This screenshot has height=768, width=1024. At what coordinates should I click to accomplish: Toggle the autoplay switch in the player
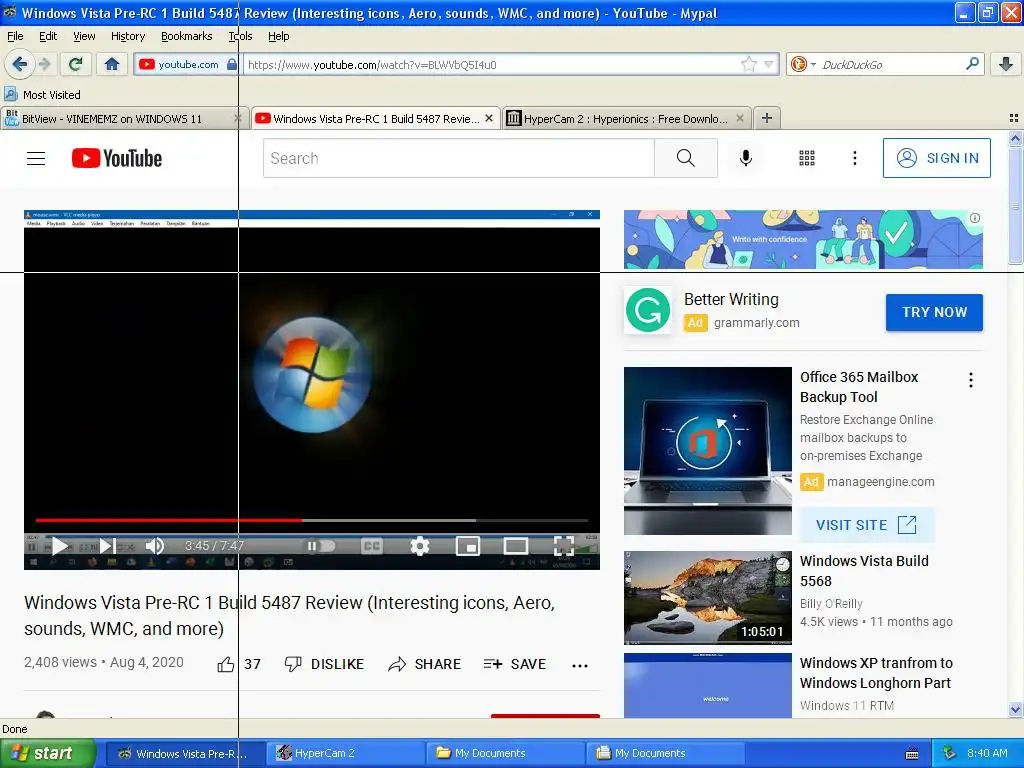click(x=321, y=546)
